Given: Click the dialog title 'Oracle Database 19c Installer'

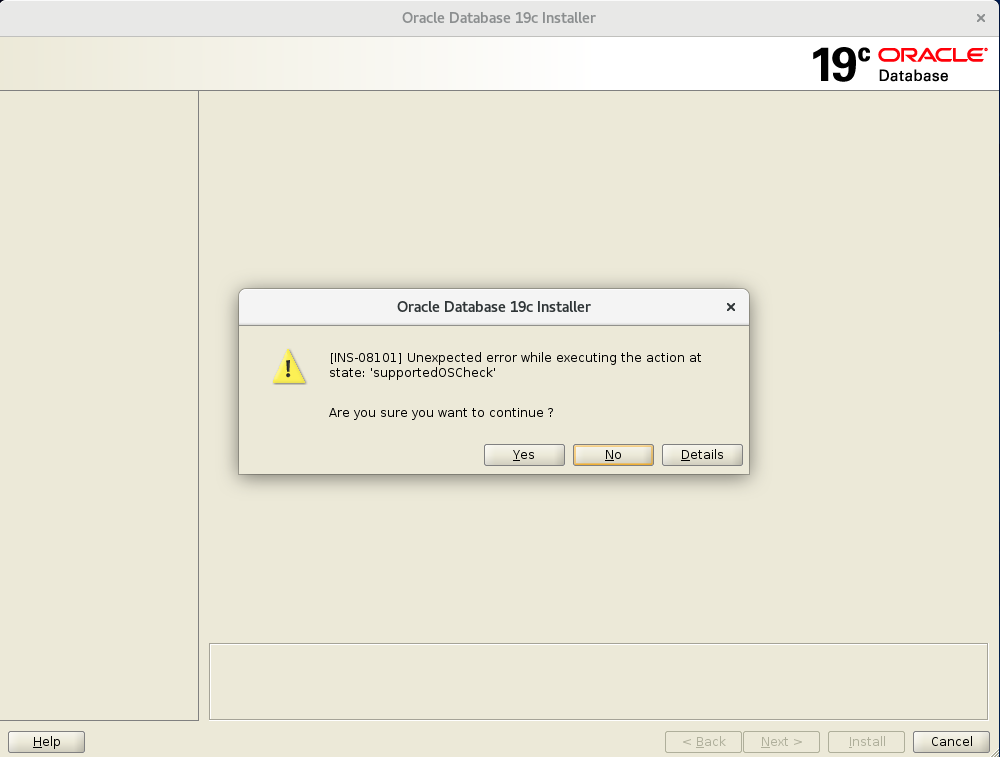Looking at the screenshot, I should coord(494,307).
